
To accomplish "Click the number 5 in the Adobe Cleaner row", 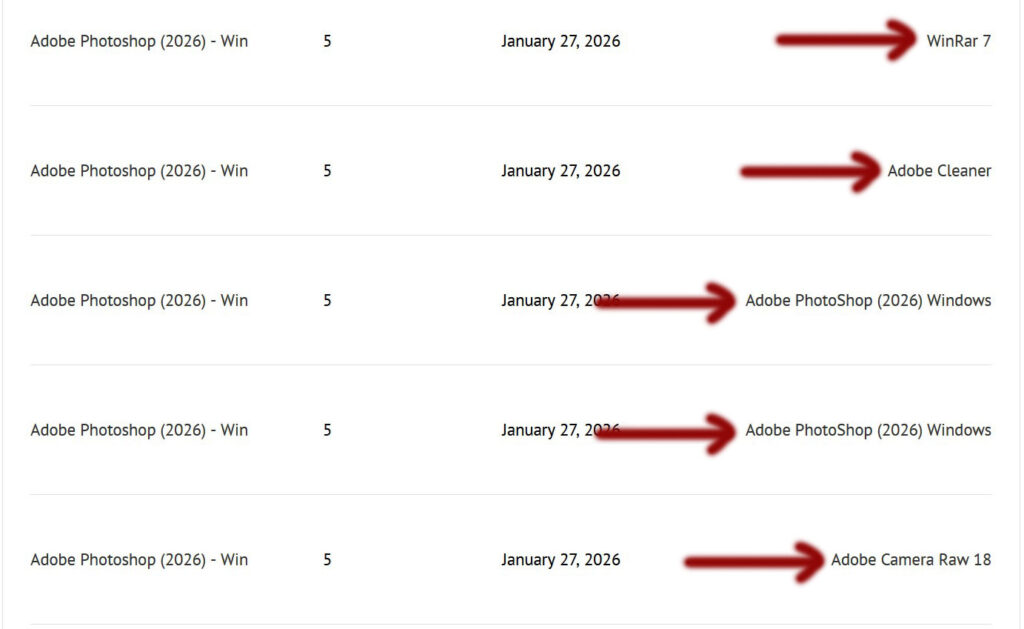I will coord(327,171).
